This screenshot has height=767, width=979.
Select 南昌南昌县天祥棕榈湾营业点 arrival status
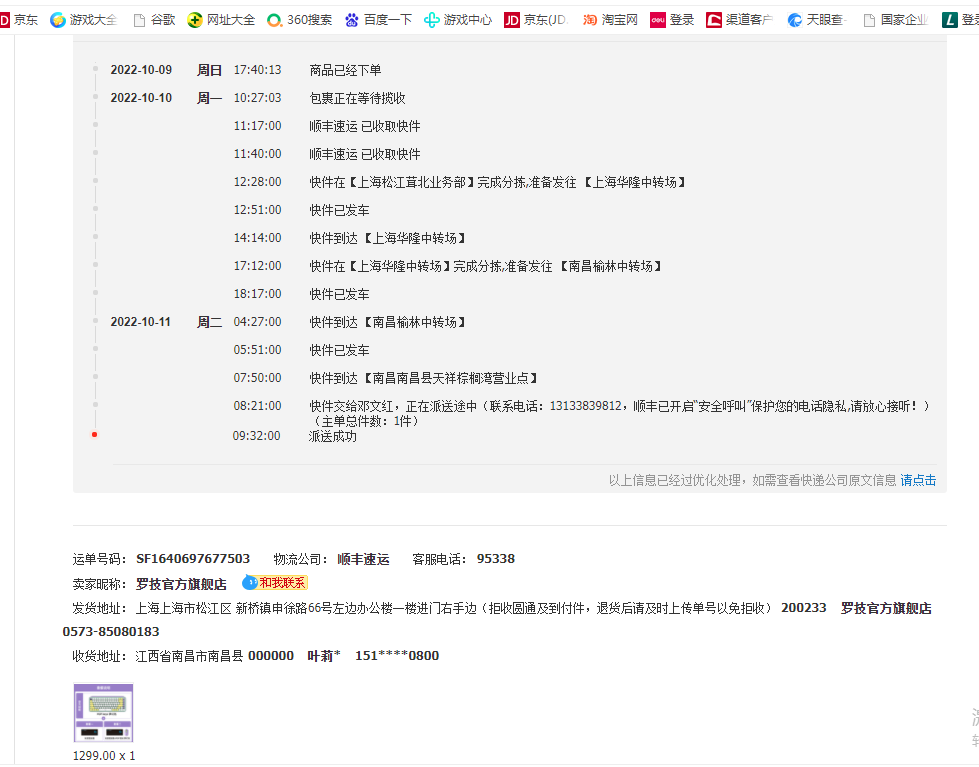tap(424, 378)
